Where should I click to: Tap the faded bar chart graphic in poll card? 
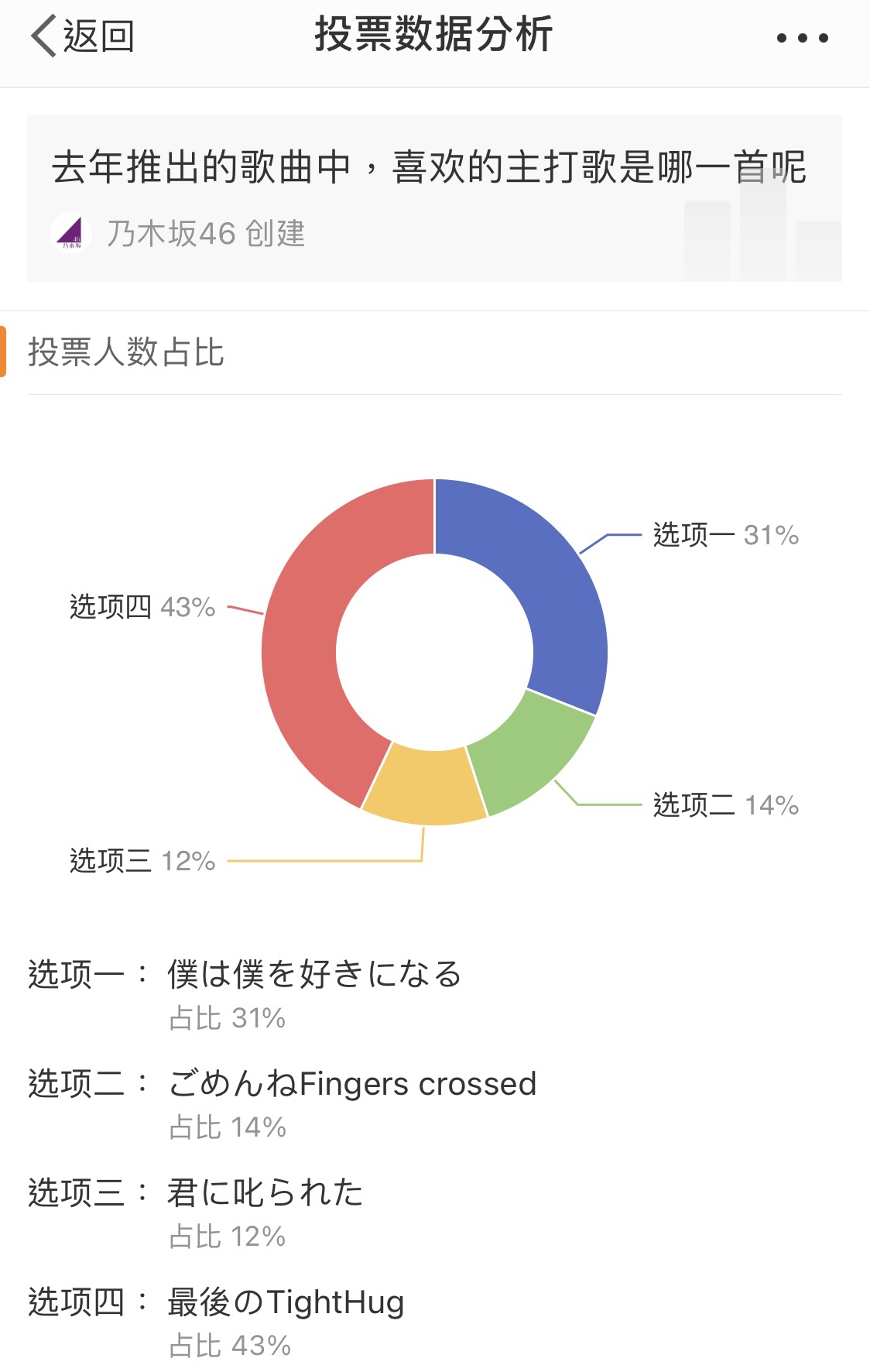tap(762, 225)
